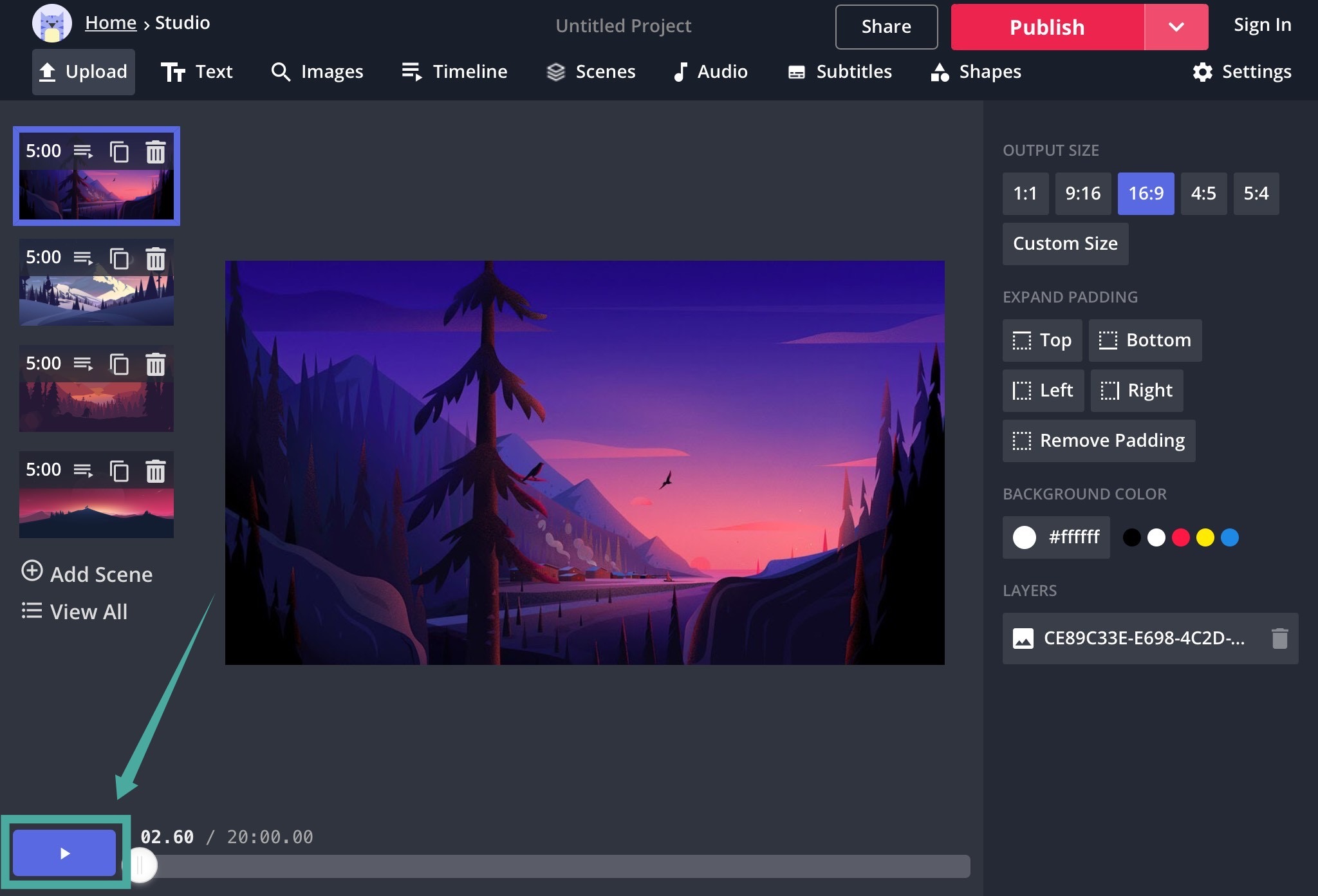Open the timeline icon on the third scene
The image size is (1318, 896).
point(83,364)
